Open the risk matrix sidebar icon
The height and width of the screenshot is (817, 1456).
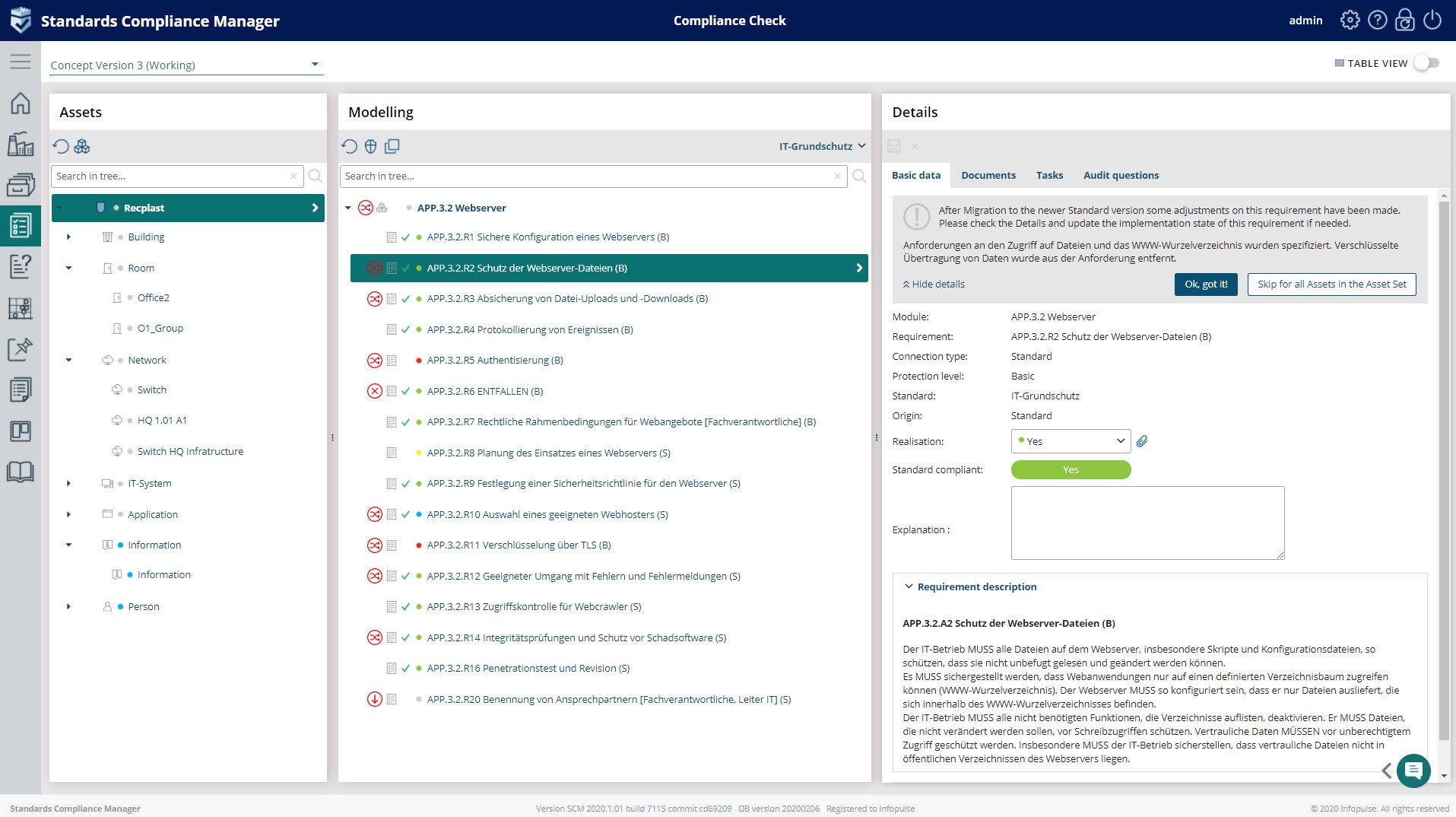pyautogui.click(x=21, y=308)
